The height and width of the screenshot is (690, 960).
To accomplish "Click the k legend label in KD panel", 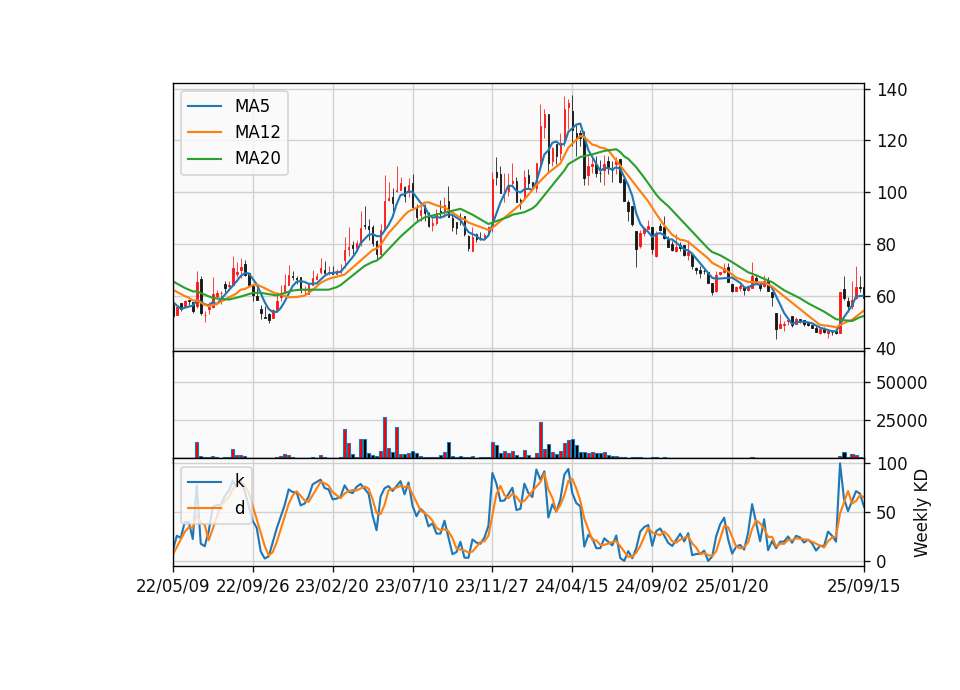I will coord(239,481).
